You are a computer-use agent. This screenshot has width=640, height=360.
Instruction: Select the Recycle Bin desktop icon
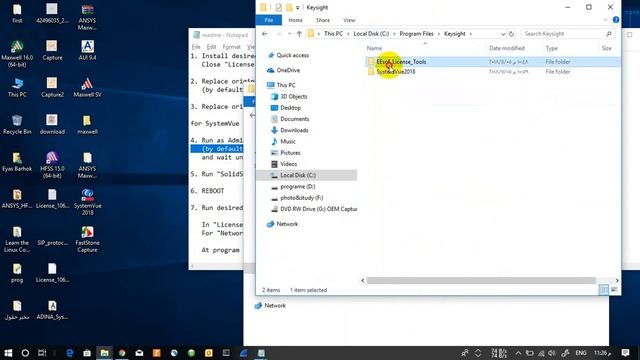click(17, 124)
